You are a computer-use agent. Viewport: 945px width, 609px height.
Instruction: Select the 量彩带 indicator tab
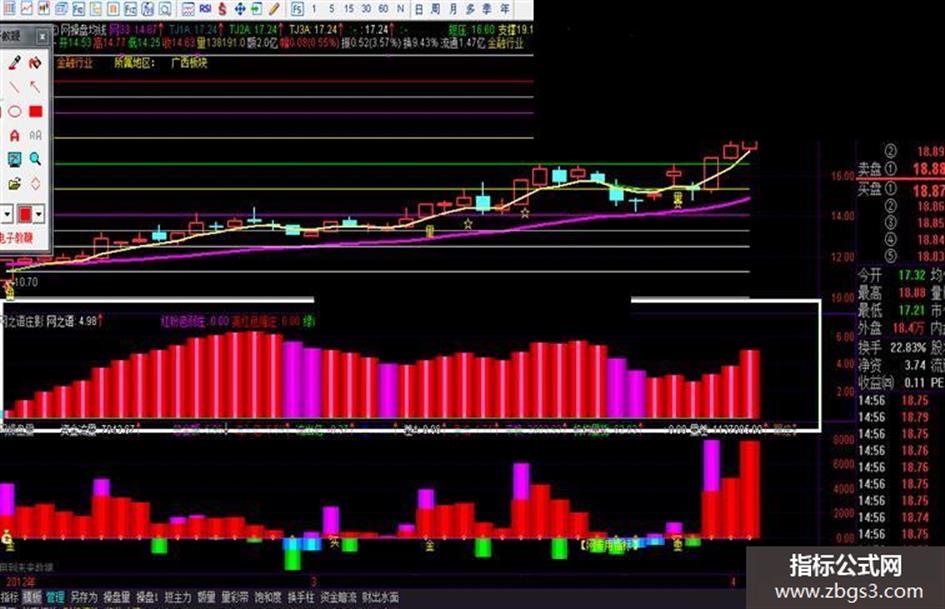click(x=234, y=598)
